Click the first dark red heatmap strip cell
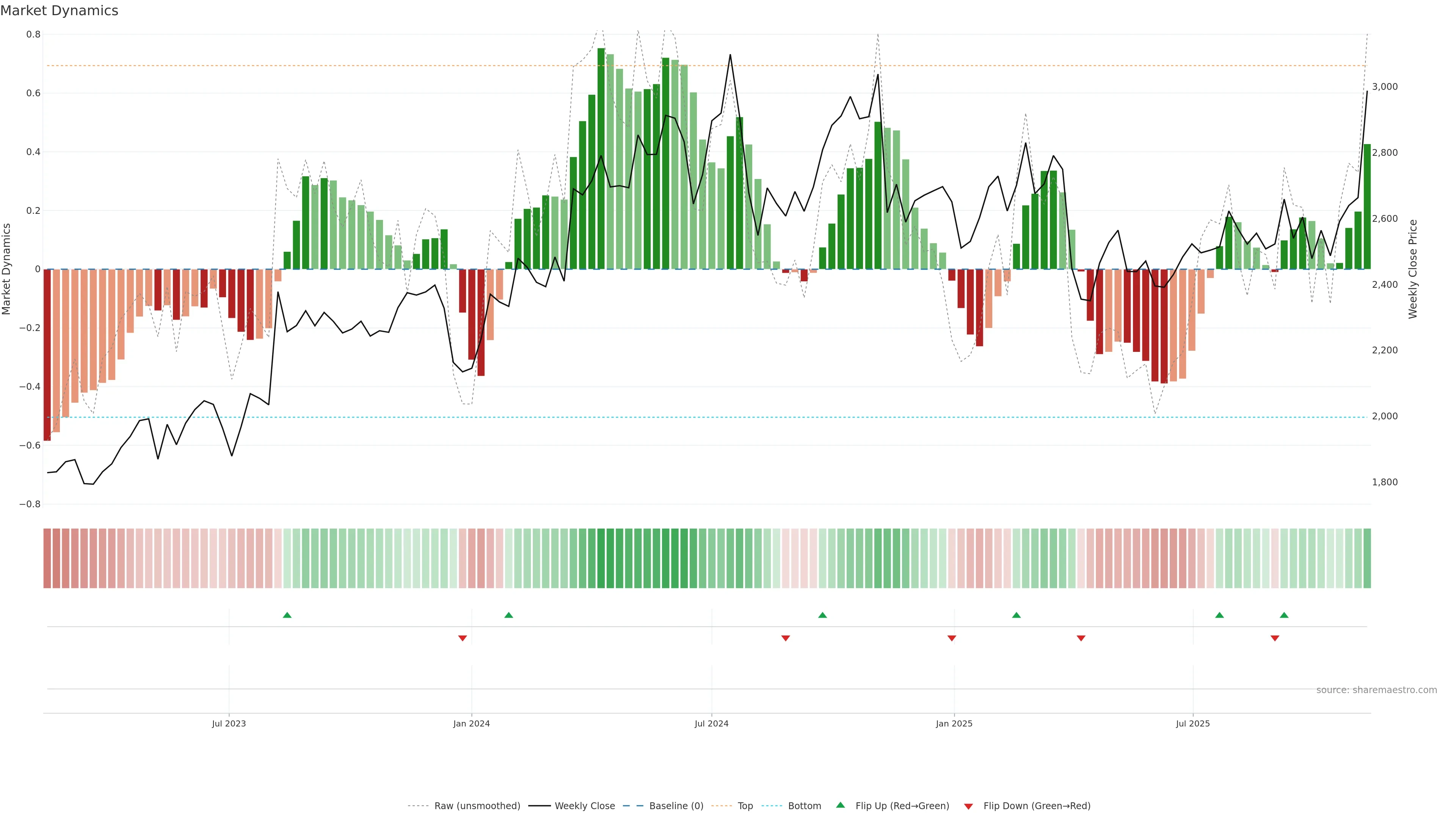1456x819 pixels. (47, 559)
